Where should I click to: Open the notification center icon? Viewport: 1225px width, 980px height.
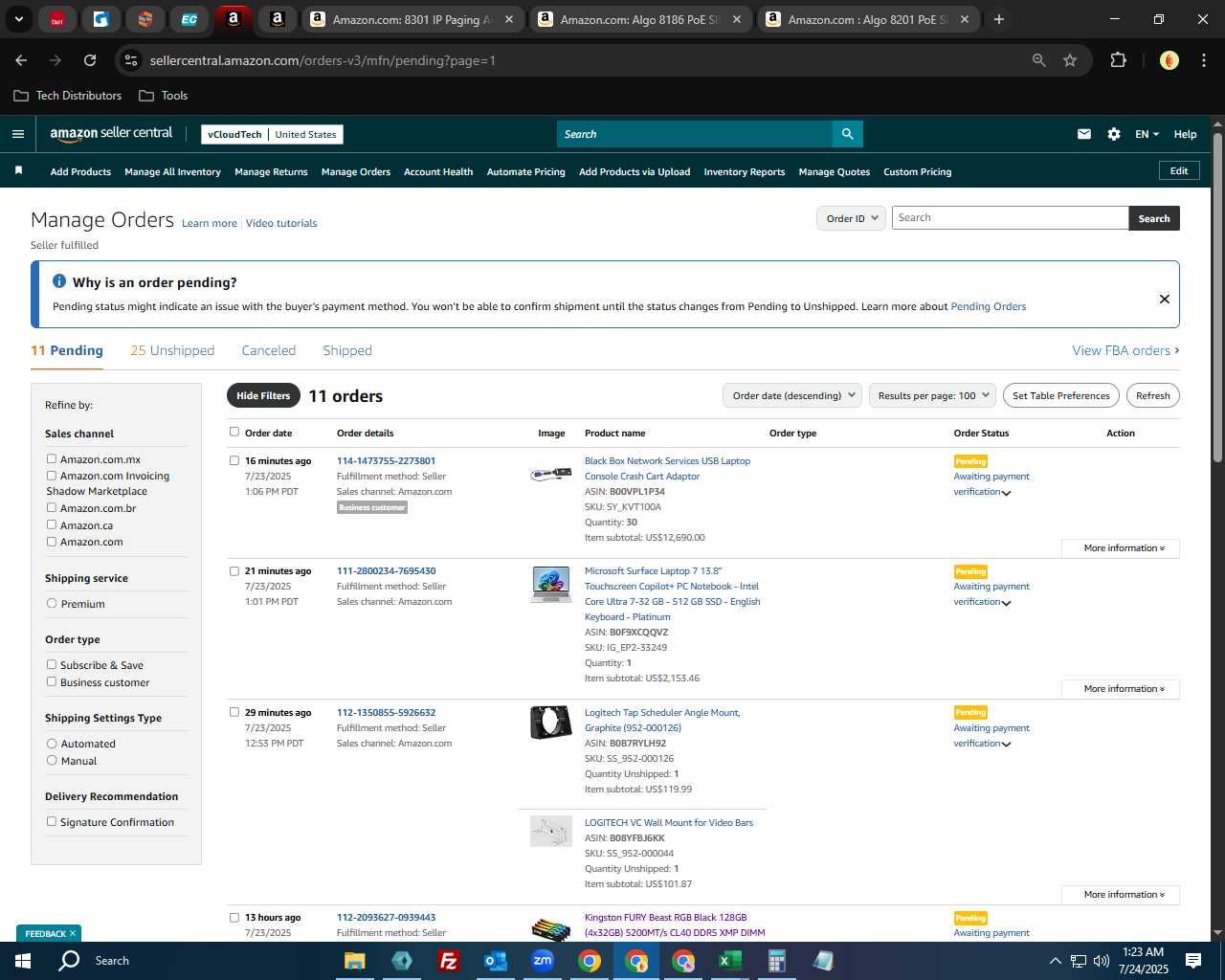[x=1192, y=960]
